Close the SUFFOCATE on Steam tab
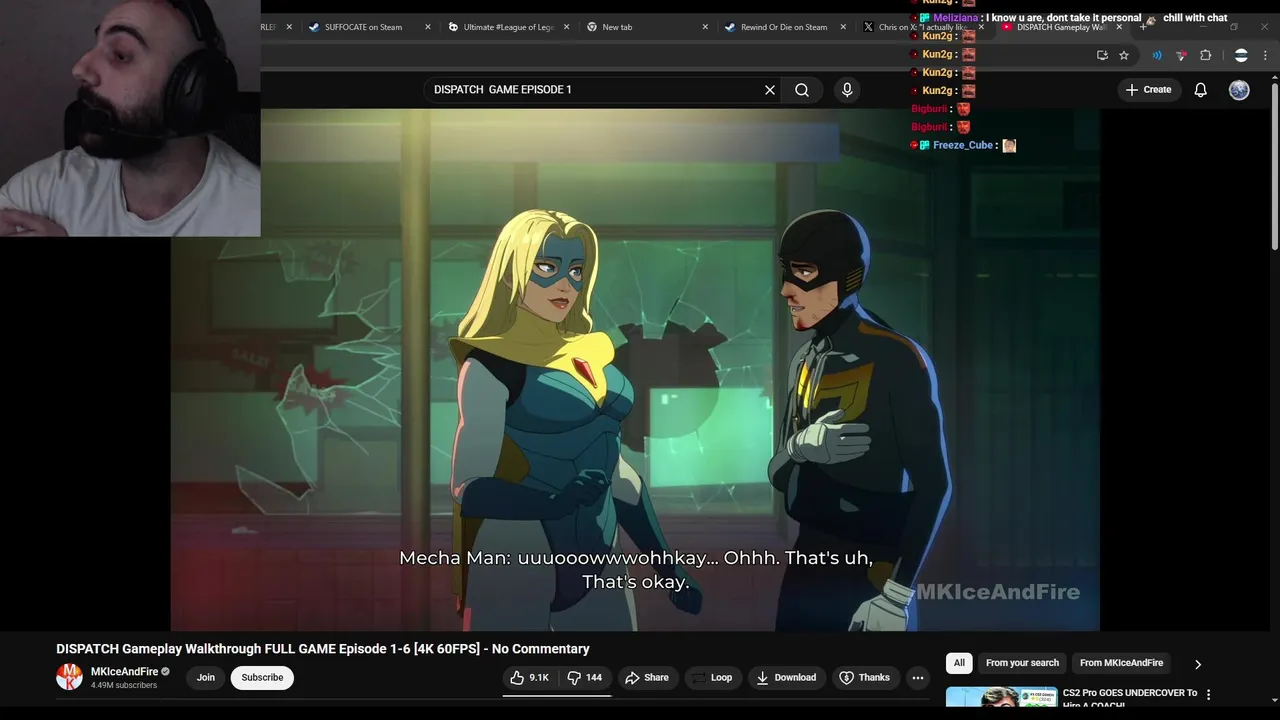 tap(428, 27)
